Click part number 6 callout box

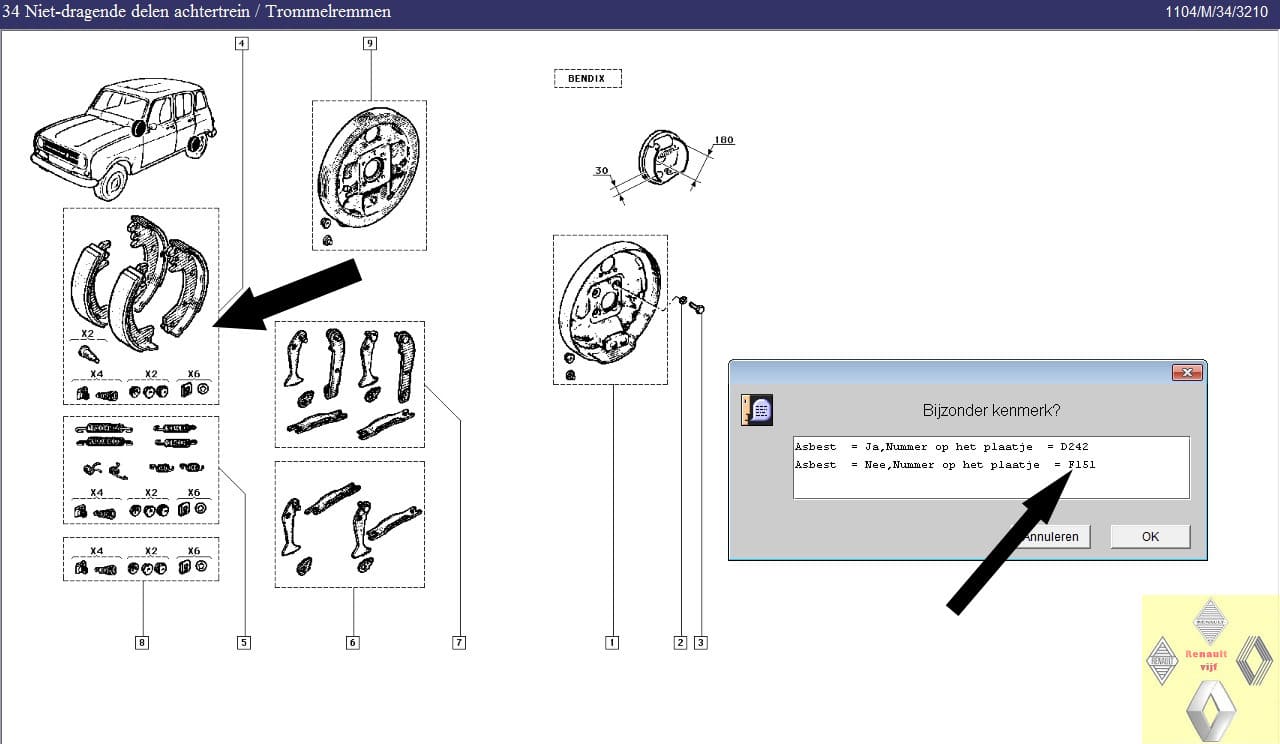[x=352, y=643]
